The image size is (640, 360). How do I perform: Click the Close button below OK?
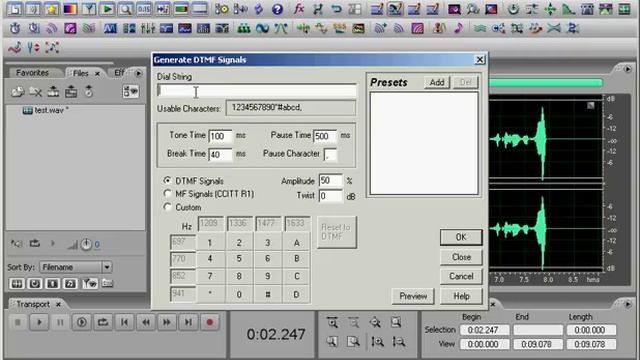(461, 257)
